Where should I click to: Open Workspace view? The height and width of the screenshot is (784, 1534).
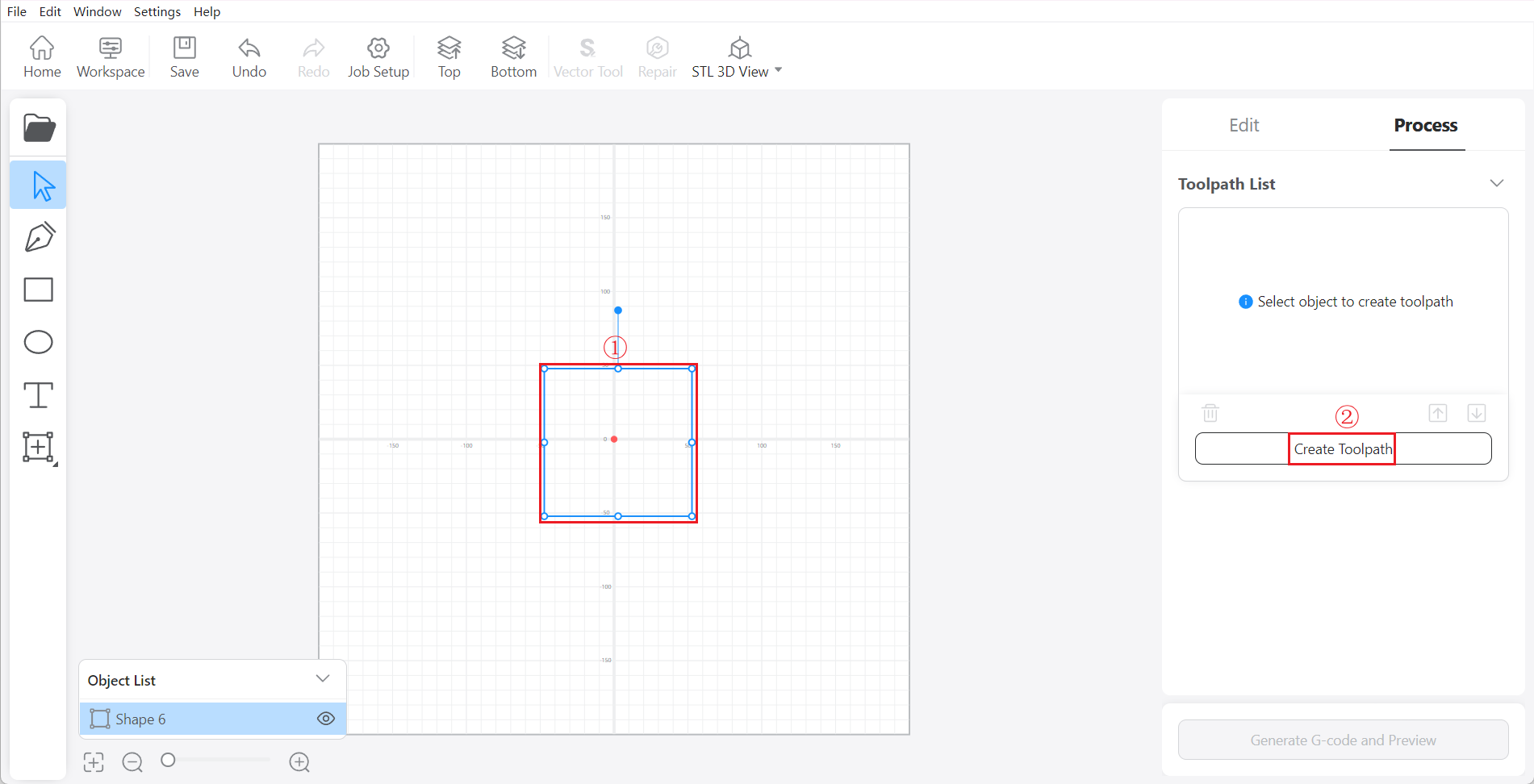pos(111,57)
